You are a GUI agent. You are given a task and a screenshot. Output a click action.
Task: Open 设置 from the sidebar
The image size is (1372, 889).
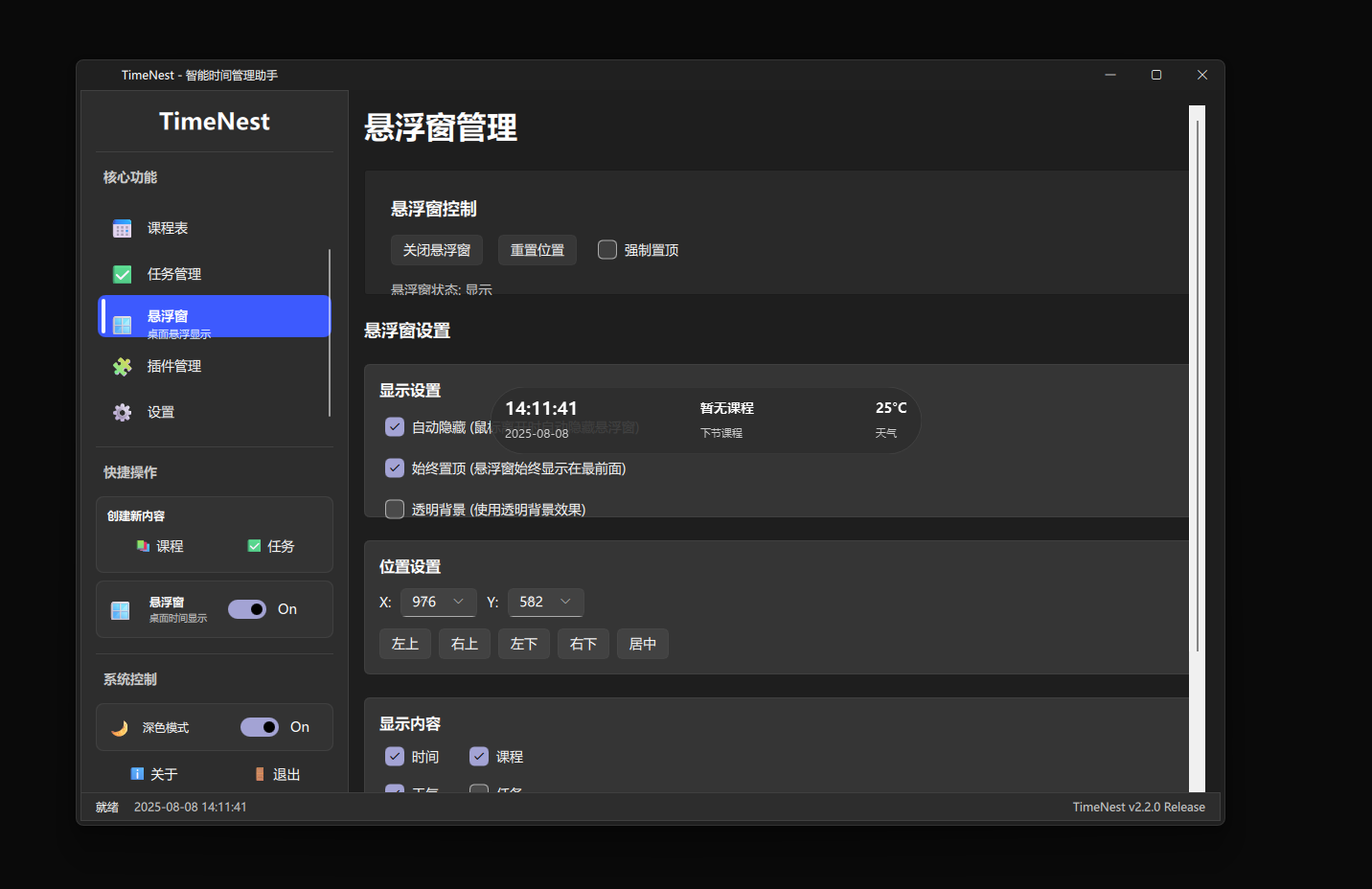[214, 412]
